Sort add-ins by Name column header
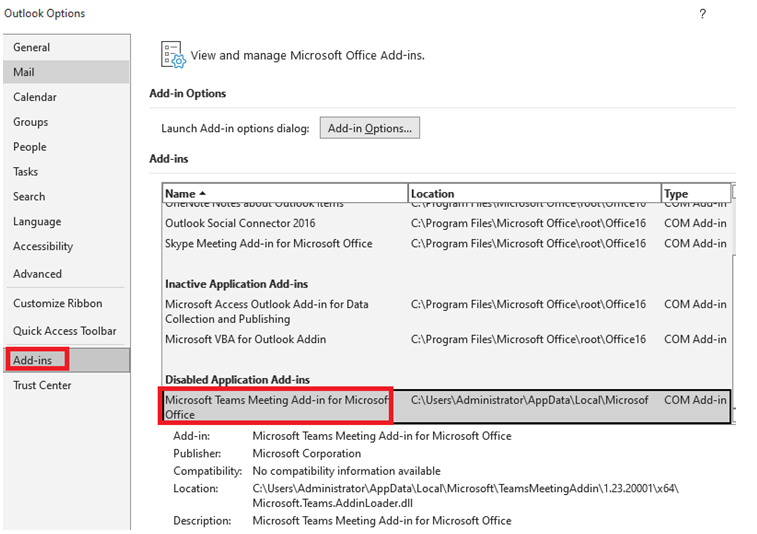The width and height of the screenshot is (757, 534). (285, 194)
